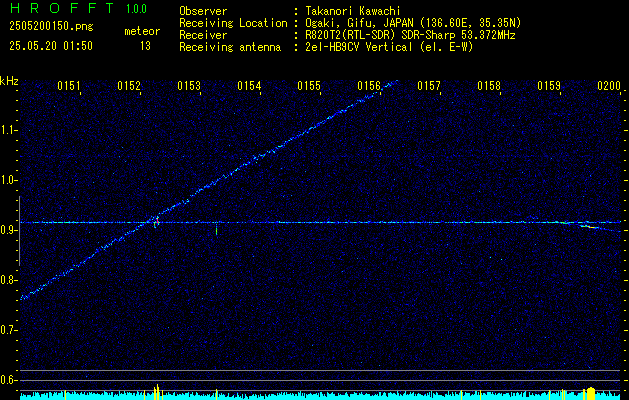This screenshot has height=400, width=629.
Task: Click the 0151 time axis label
Action: [x=69, y=86]
